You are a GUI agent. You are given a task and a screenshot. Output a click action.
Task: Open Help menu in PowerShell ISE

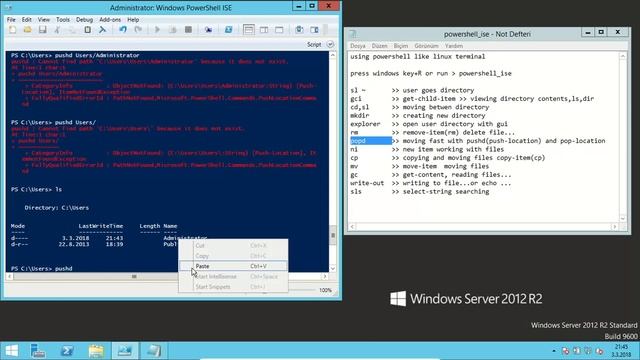coord(133,20)
